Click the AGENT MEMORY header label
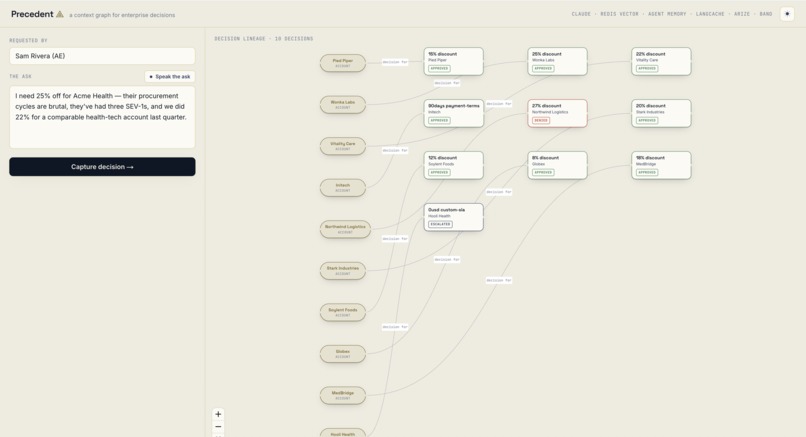Viewport: 806px width, 437px height. point(667,14)
